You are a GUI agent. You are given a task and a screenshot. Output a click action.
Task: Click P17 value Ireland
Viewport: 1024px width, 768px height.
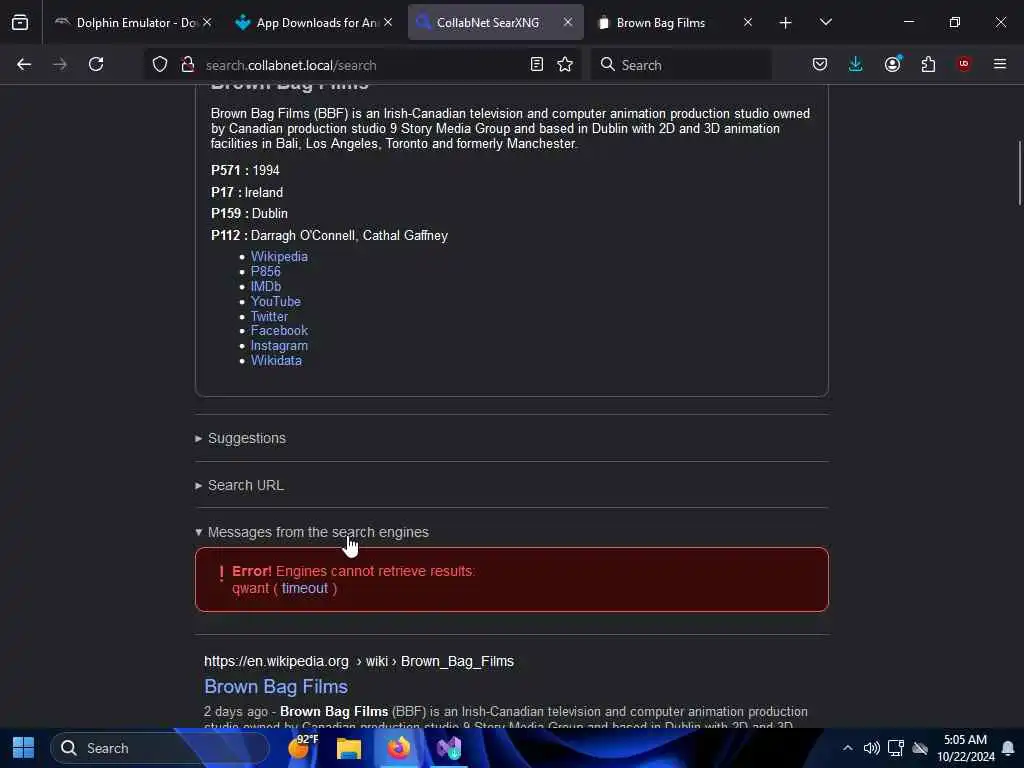click(x=264, y=193)
